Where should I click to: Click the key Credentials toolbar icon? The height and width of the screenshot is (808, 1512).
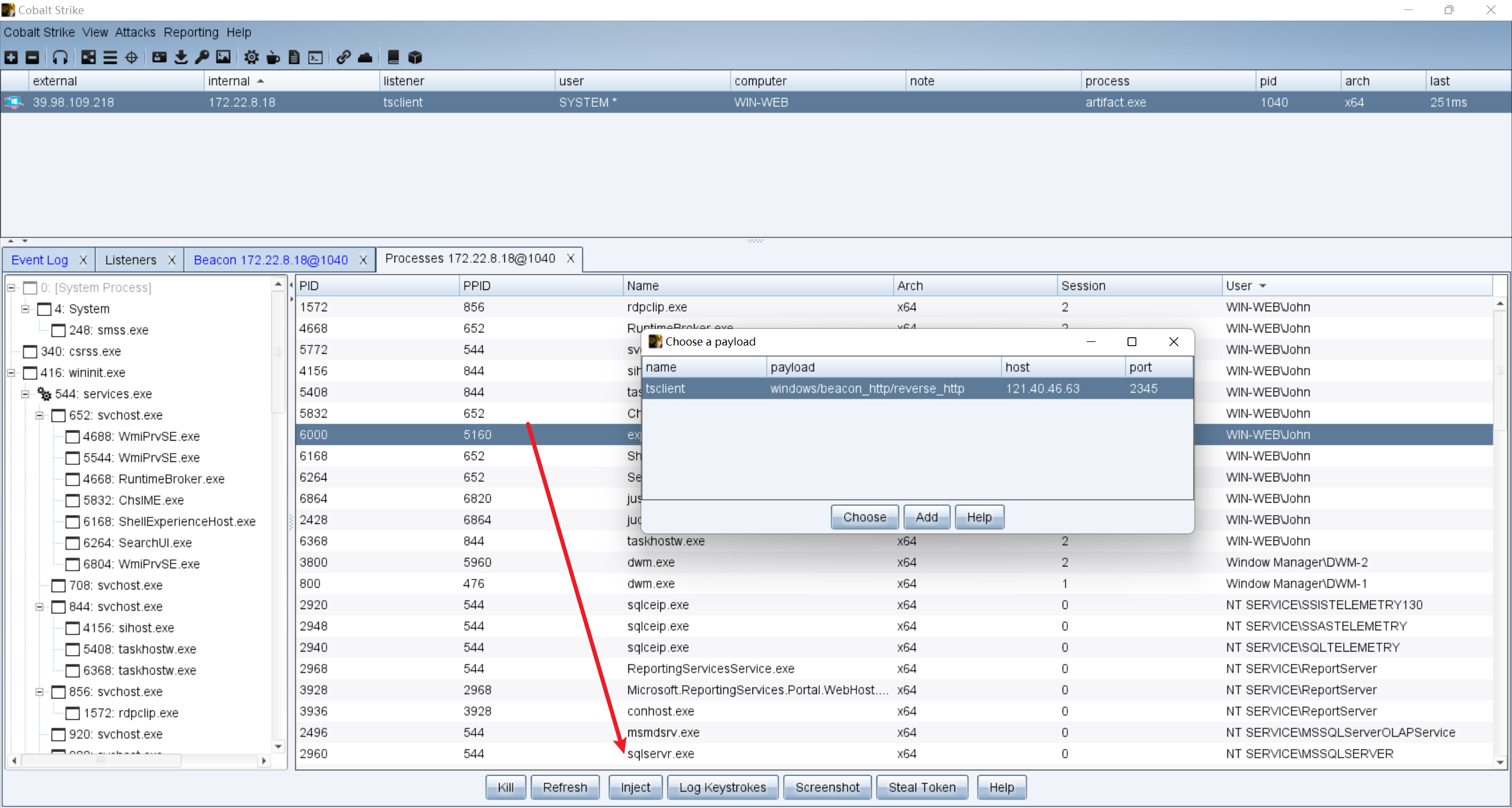[202, 57]
